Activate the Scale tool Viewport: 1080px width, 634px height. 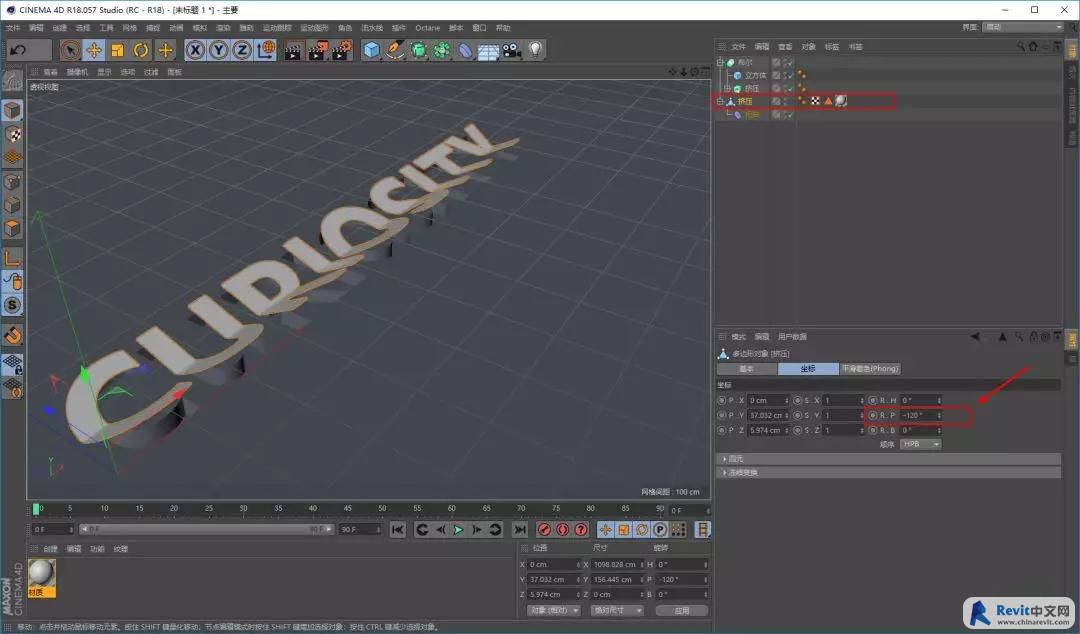point(117,50)
